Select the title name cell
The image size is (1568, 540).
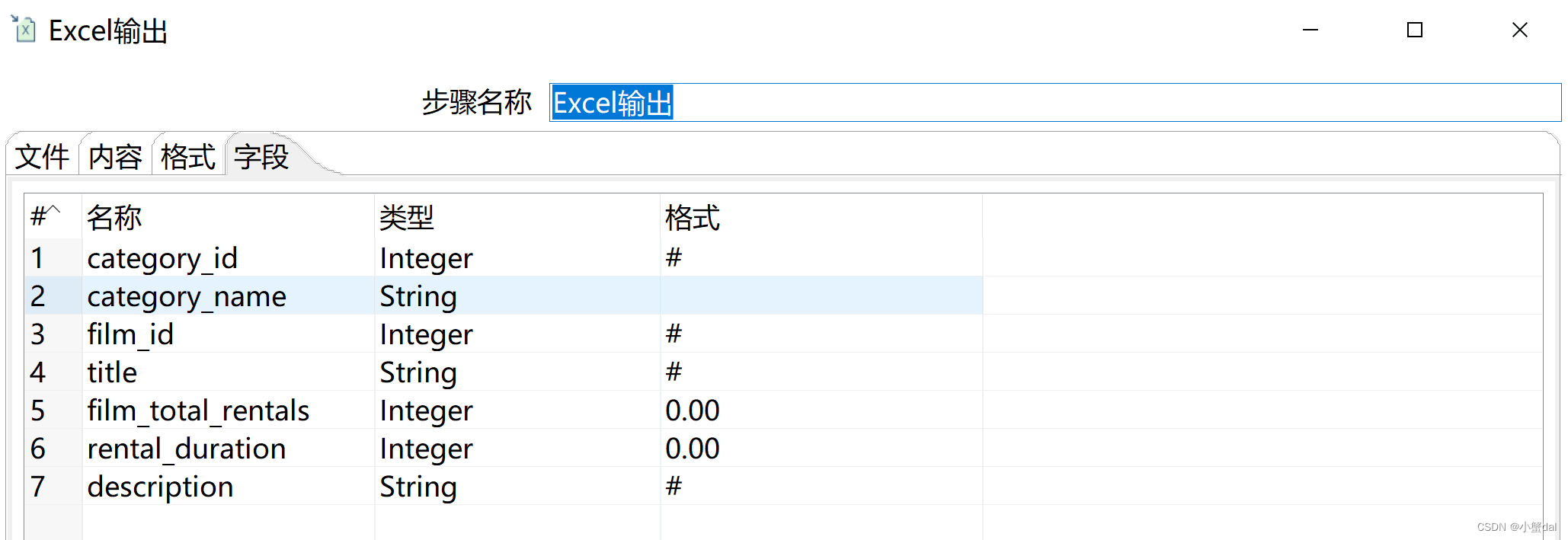point(228,372)
